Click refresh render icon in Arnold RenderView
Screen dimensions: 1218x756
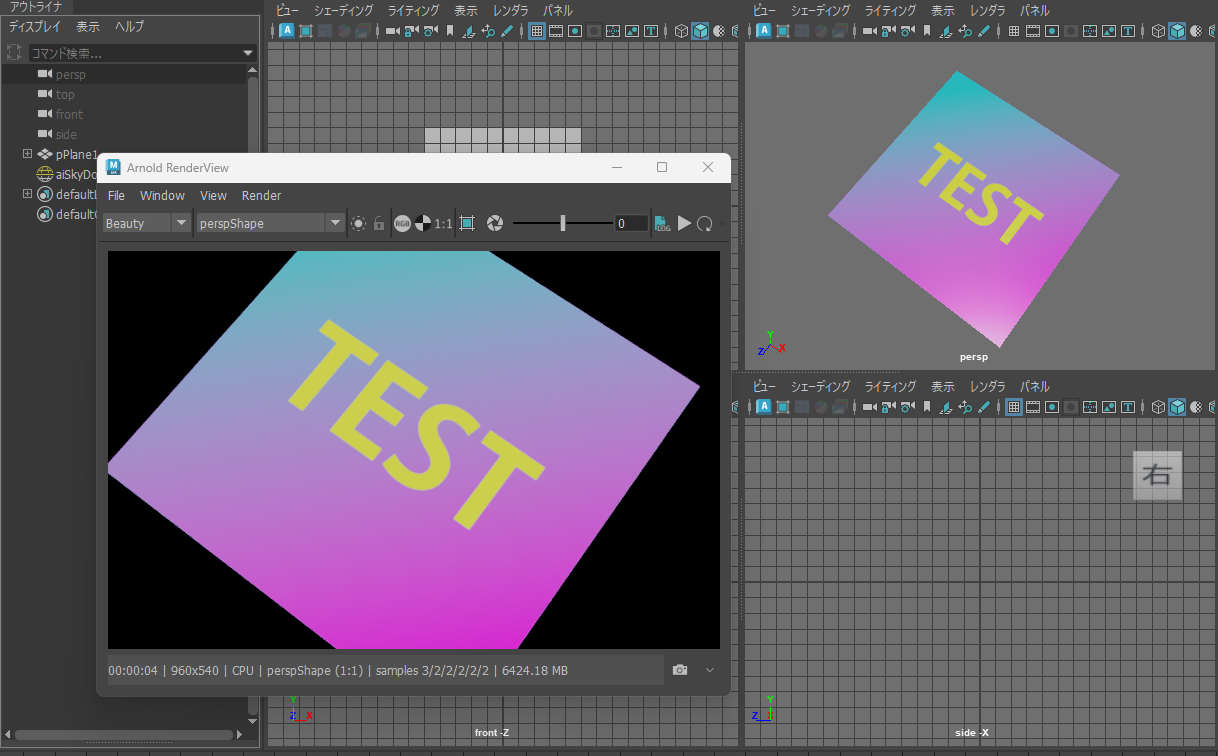pyautogui.click(x=705, y=223)
